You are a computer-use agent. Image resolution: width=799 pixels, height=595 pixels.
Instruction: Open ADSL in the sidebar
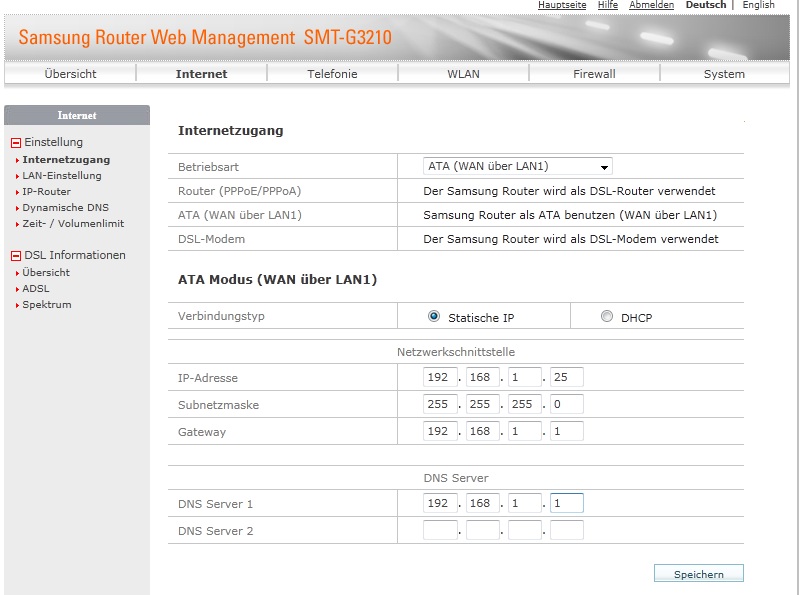[36, 289]
